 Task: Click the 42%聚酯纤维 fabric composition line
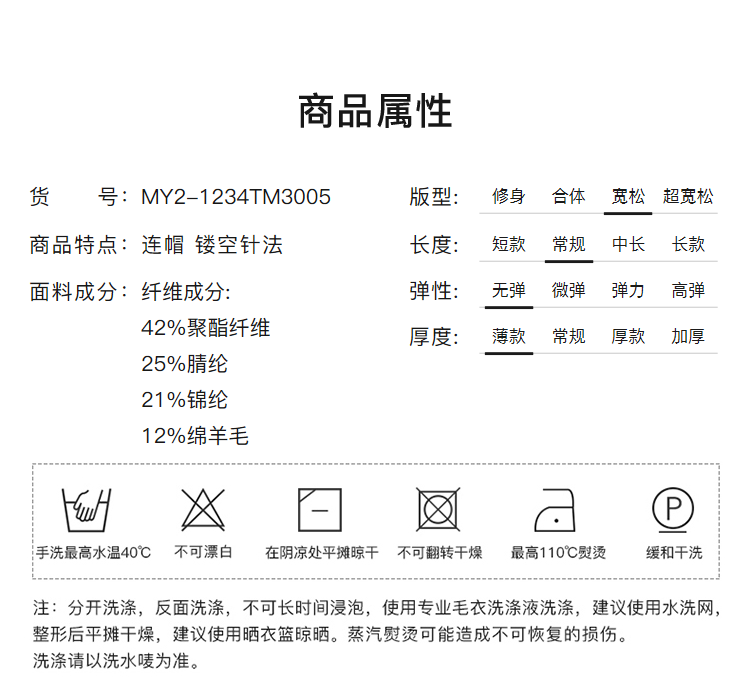pos(206,328)
